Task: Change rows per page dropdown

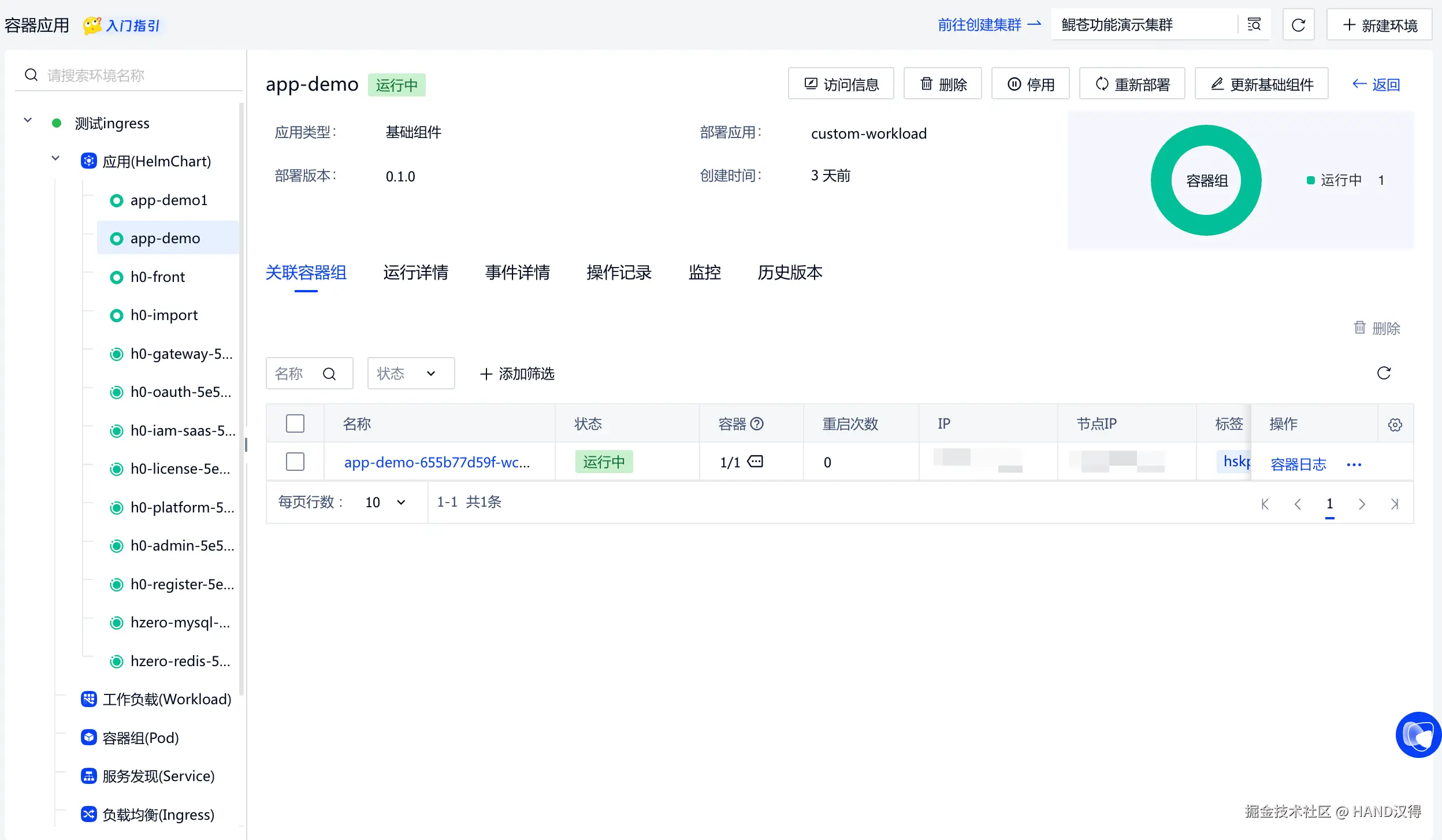Action: [x=385, y=503]
